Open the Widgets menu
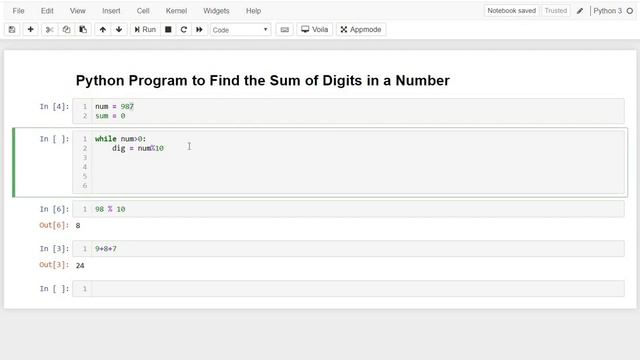 pyautogui.click(x=216, y=11)
